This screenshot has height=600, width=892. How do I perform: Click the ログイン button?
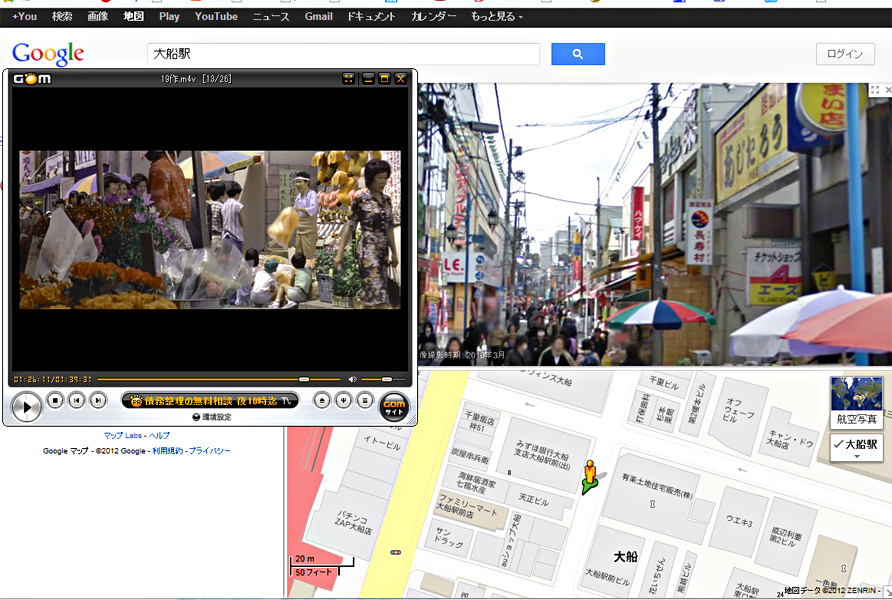click(845, 54)
